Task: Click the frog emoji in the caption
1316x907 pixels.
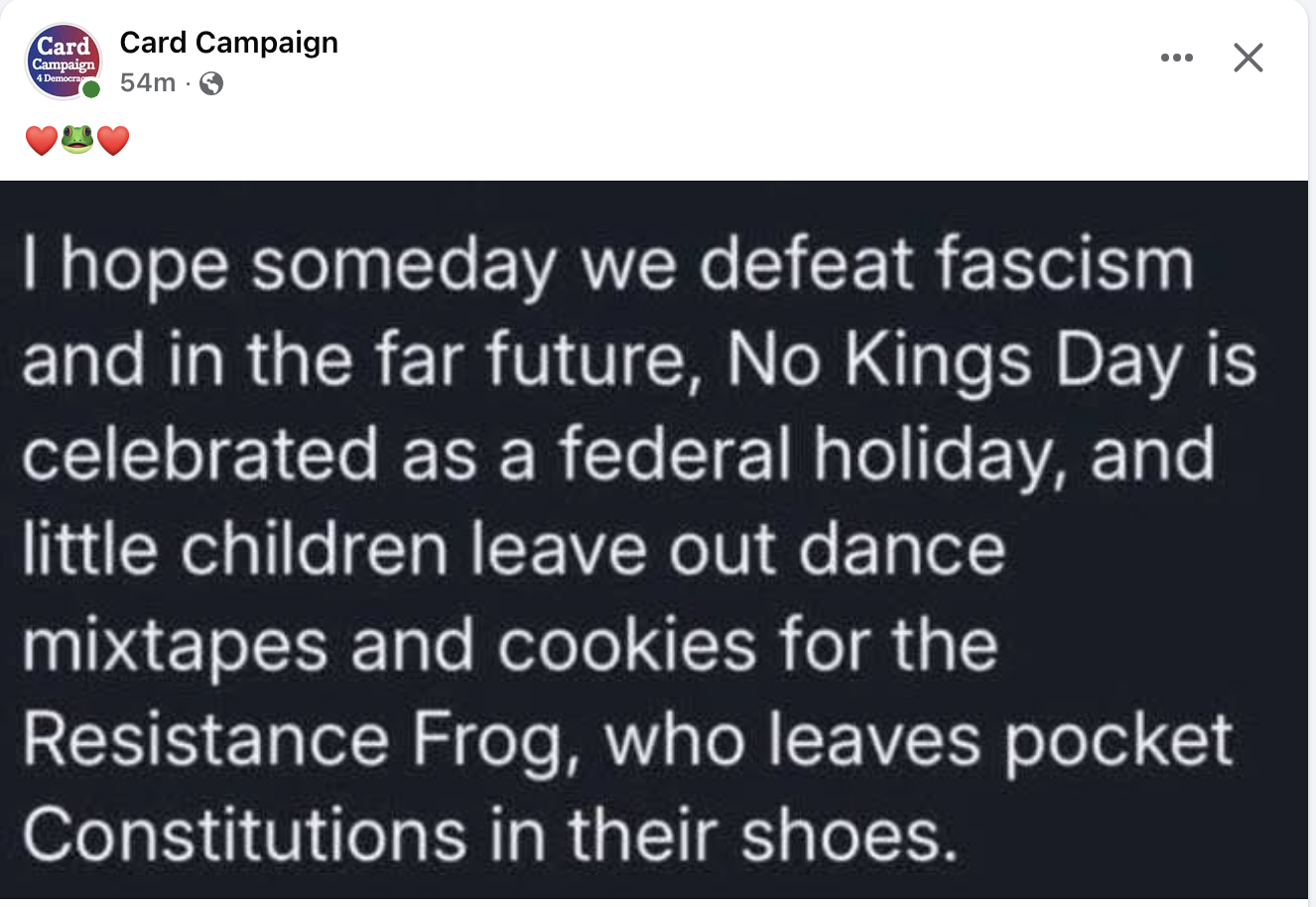Action: [77, 141]
